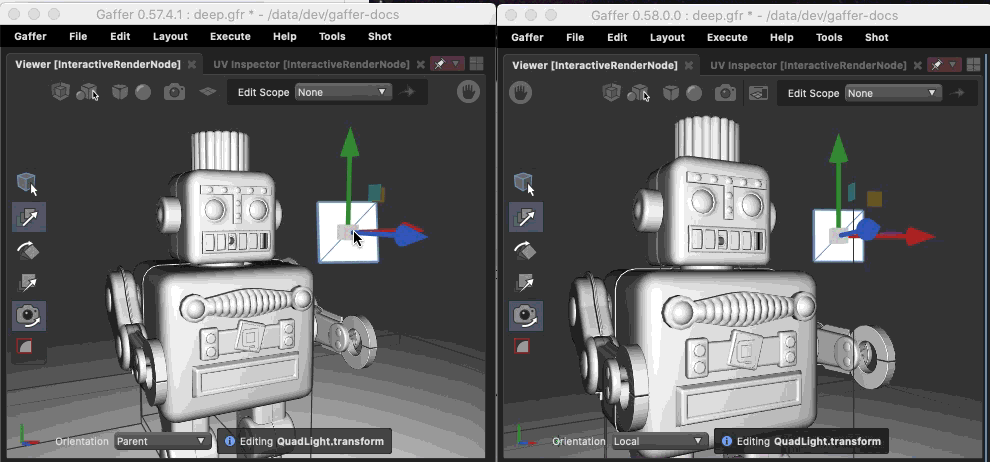The height and width of the screenshot is (462, 990).
Task: Open camera settings icon in 0.57.4.1 viewer toolbar
Action: tap(174, 92)
